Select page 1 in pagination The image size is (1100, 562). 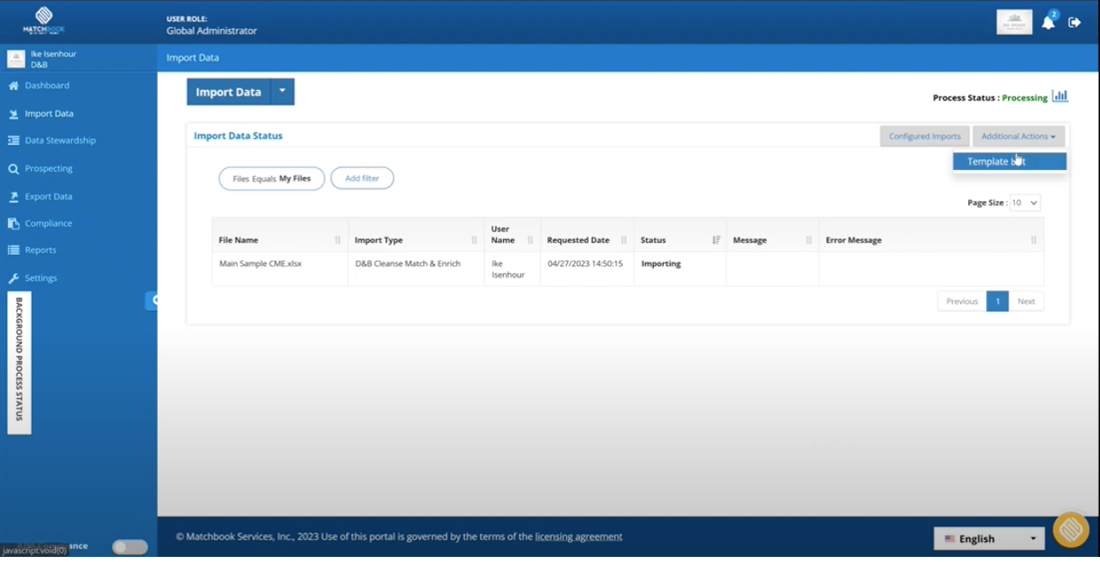[998, 301]
